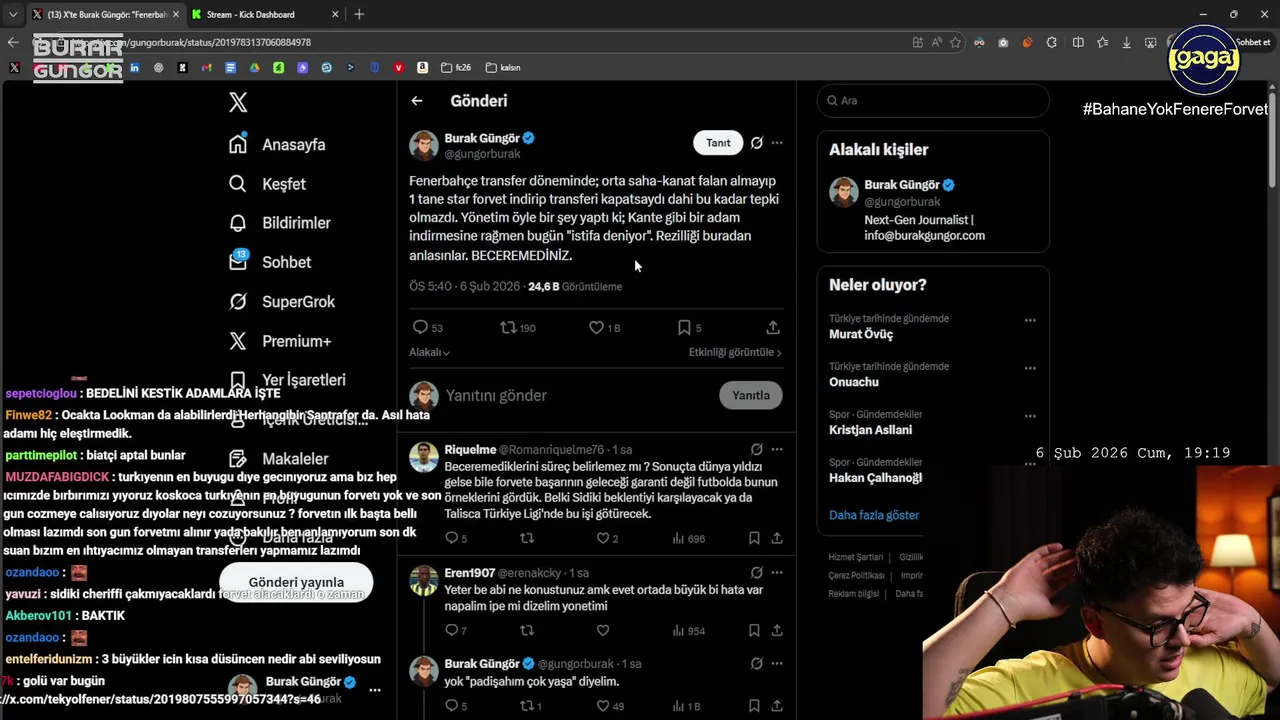Open browser extensions puzzle icon
The height and width of the screenshot is (720, 1280).
click(1052, 42)
